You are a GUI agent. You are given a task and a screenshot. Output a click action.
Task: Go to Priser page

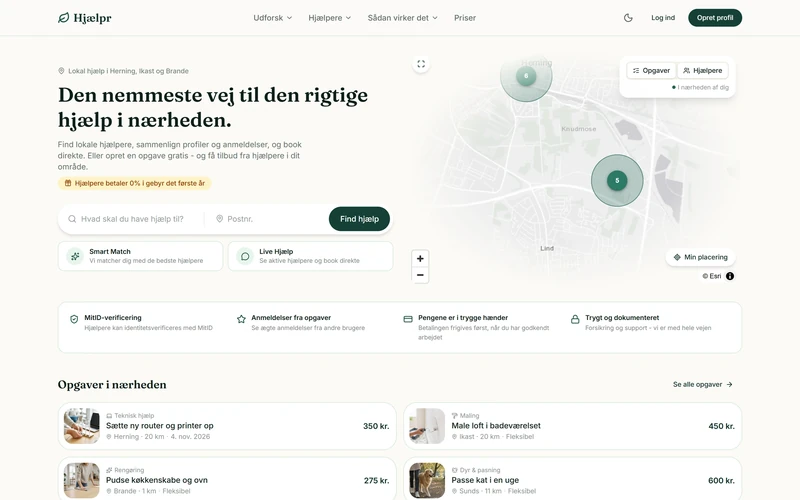click(465, 18)
